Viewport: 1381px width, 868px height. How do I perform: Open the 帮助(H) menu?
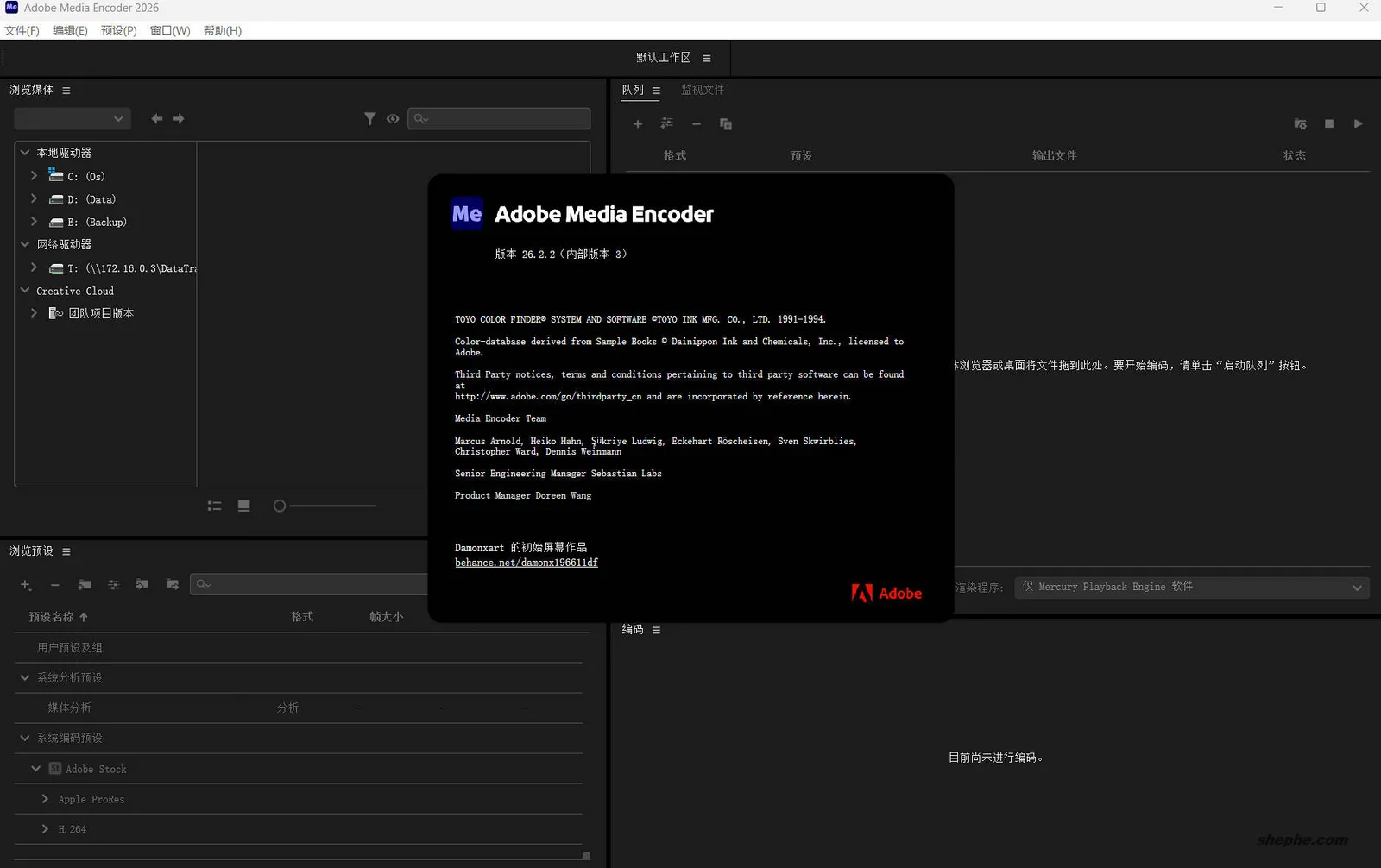(223, 30)
